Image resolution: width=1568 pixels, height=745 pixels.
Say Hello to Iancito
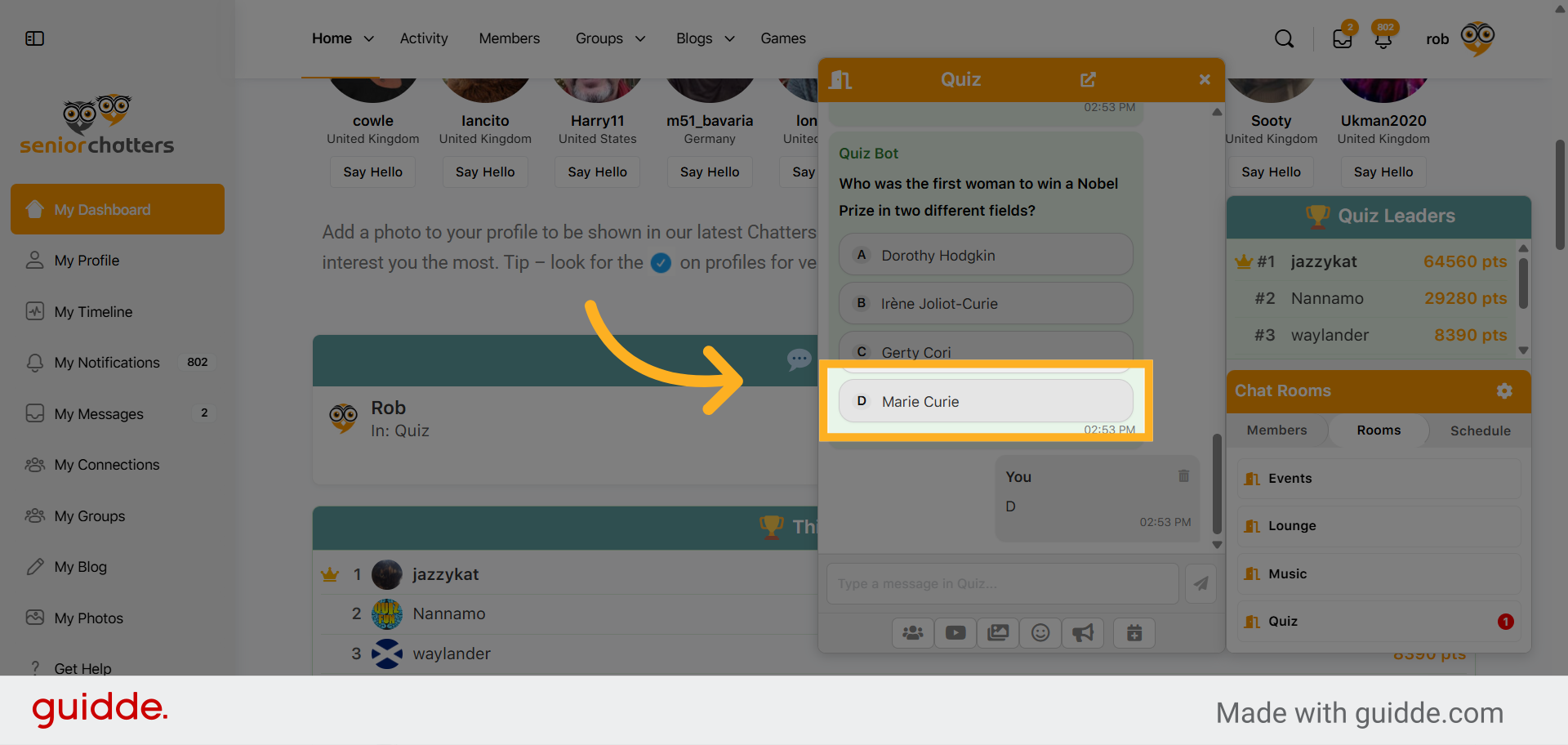485,172
